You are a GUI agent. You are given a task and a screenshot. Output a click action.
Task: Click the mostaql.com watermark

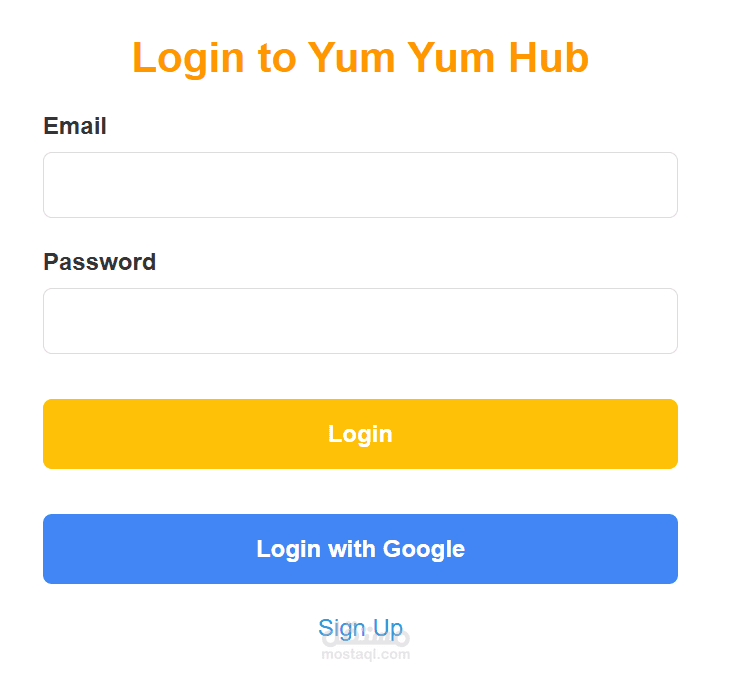[x=366, y=654]
